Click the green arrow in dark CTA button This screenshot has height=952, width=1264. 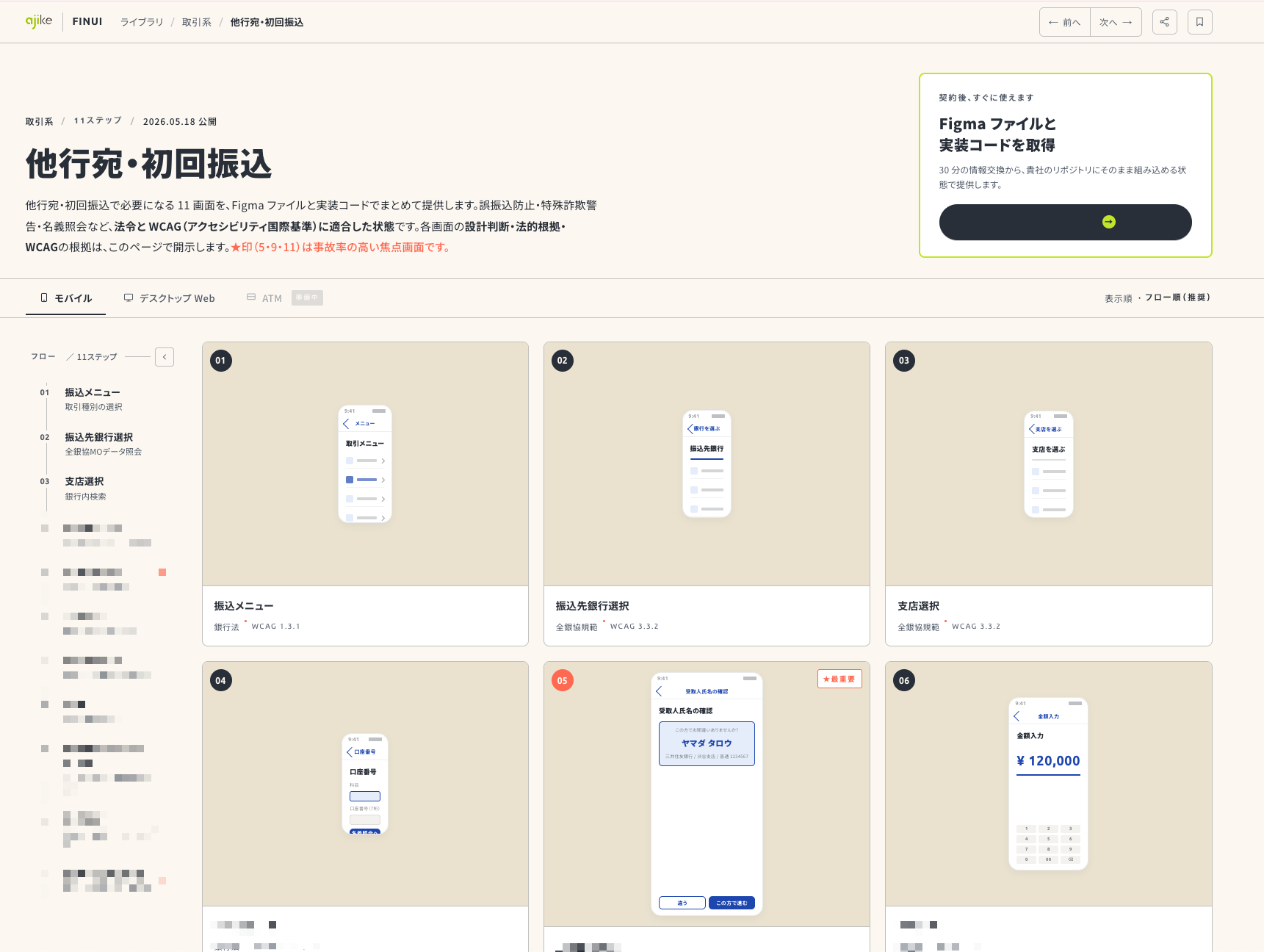pos(1108,222)
